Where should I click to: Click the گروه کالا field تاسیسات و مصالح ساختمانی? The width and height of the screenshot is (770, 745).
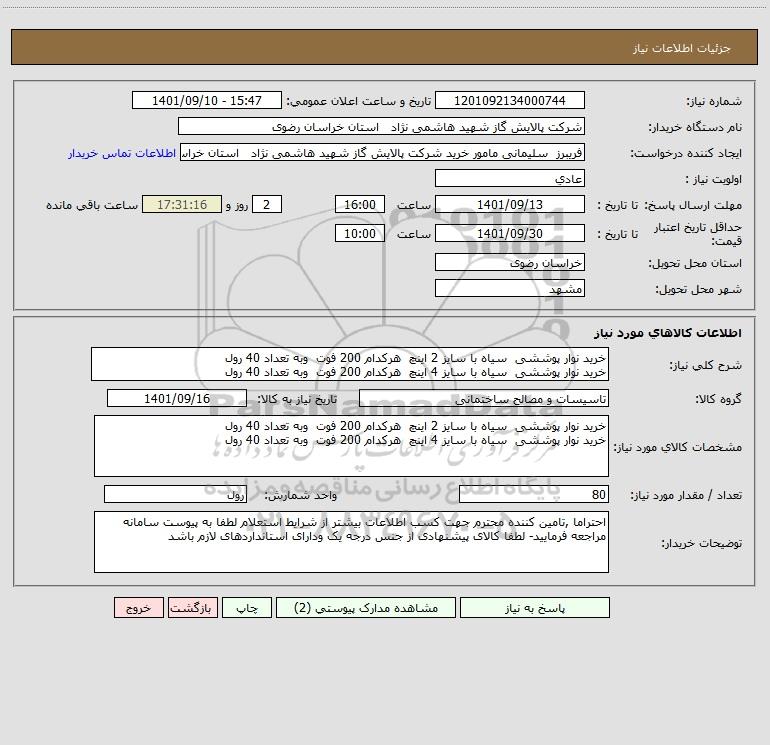[484, 398]
